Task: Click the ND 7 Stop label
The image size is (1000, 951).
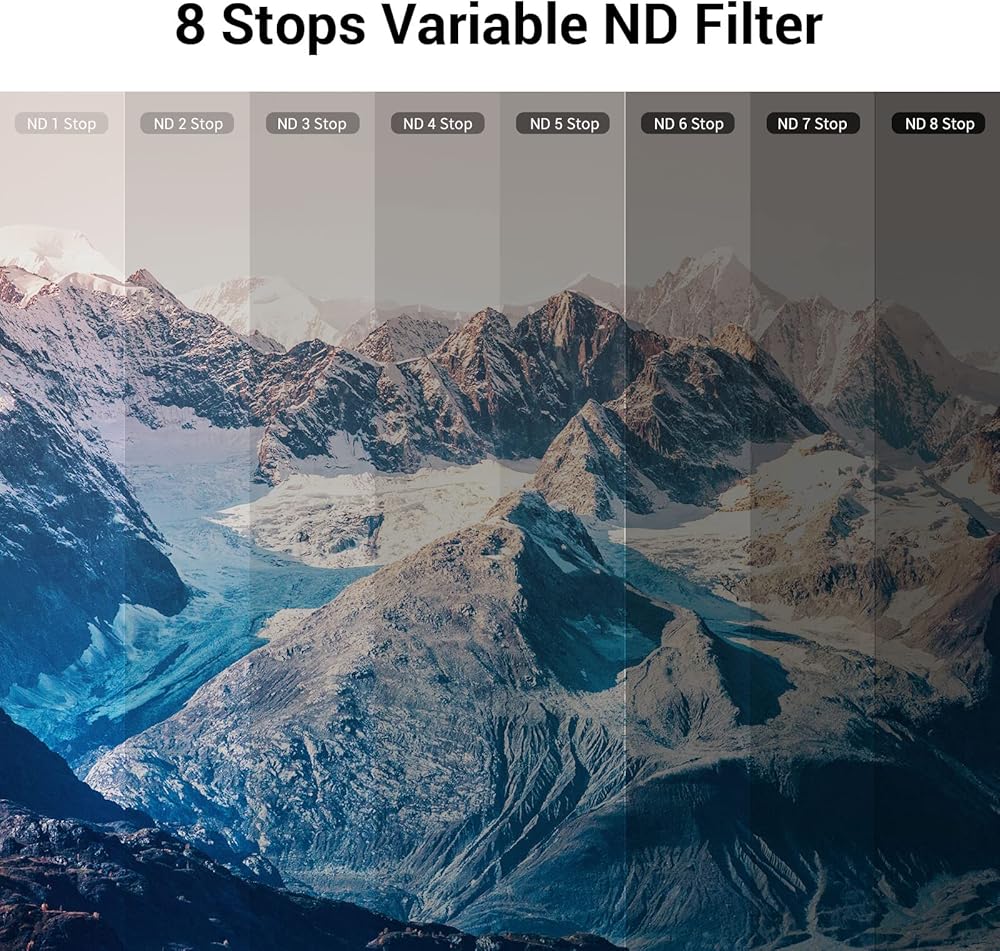Action: (813, 124)
